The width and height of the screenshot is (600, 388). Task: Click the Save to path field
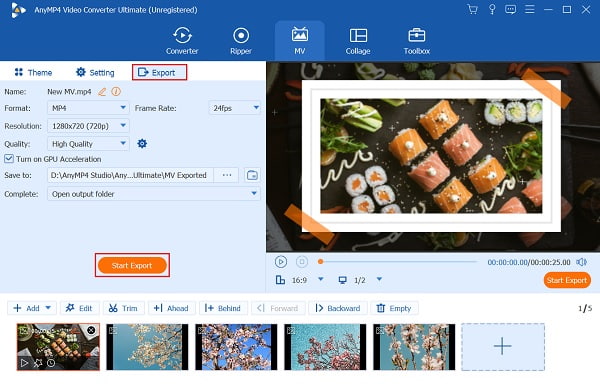(130, 175)
